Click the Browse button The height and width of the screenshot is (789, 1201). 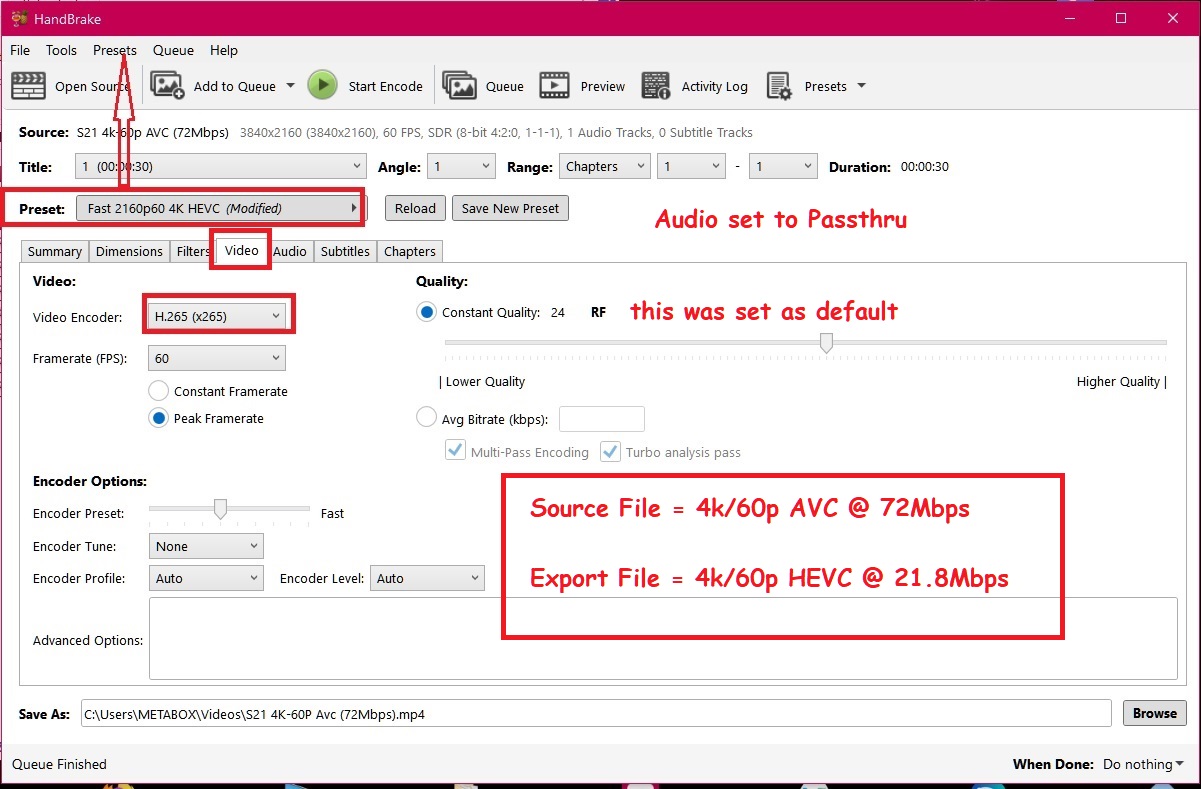click(x=1155, y=713)
